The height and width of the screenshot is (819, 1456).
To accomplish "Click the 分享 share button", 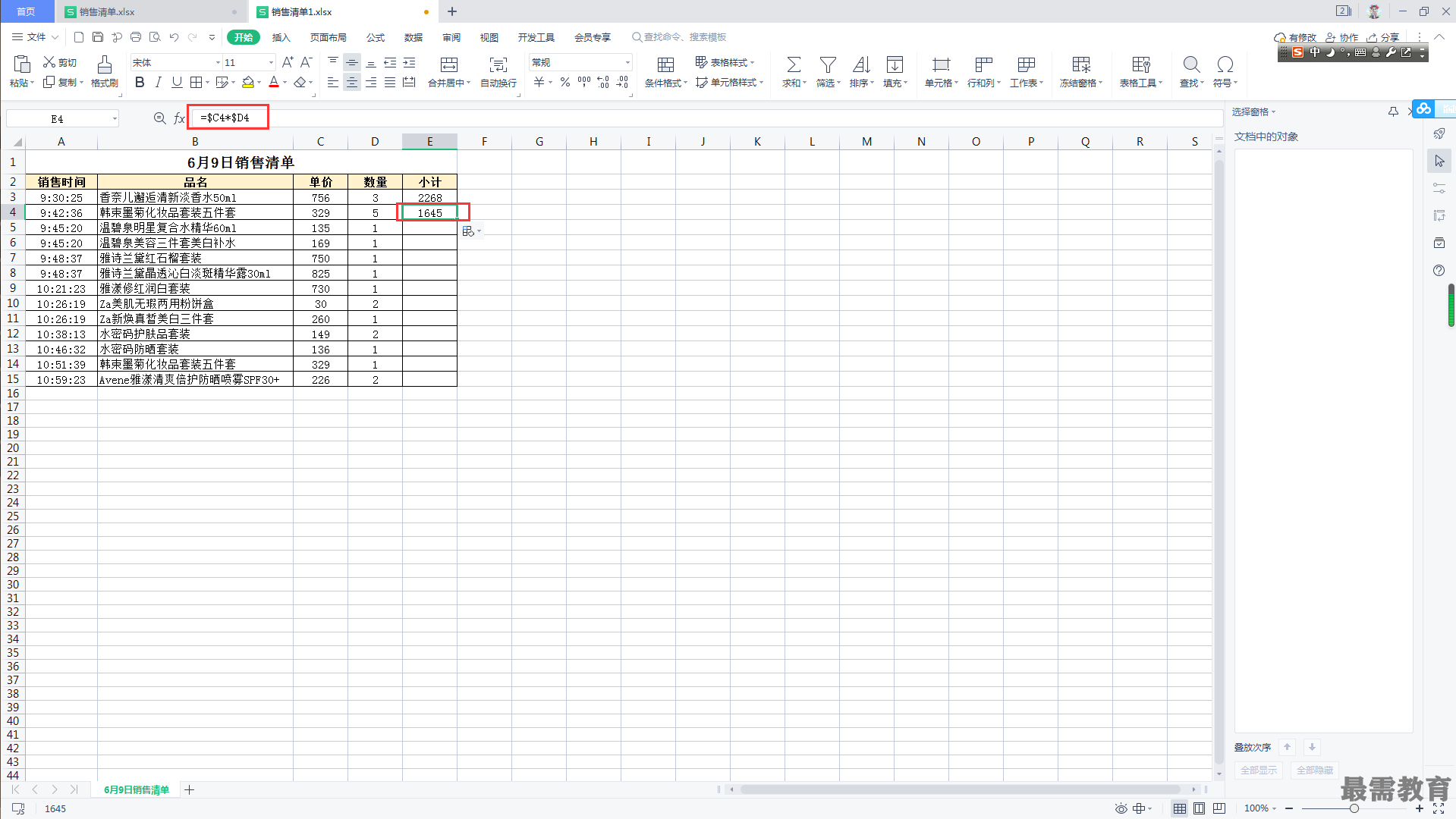I will tap(1383, 37).
